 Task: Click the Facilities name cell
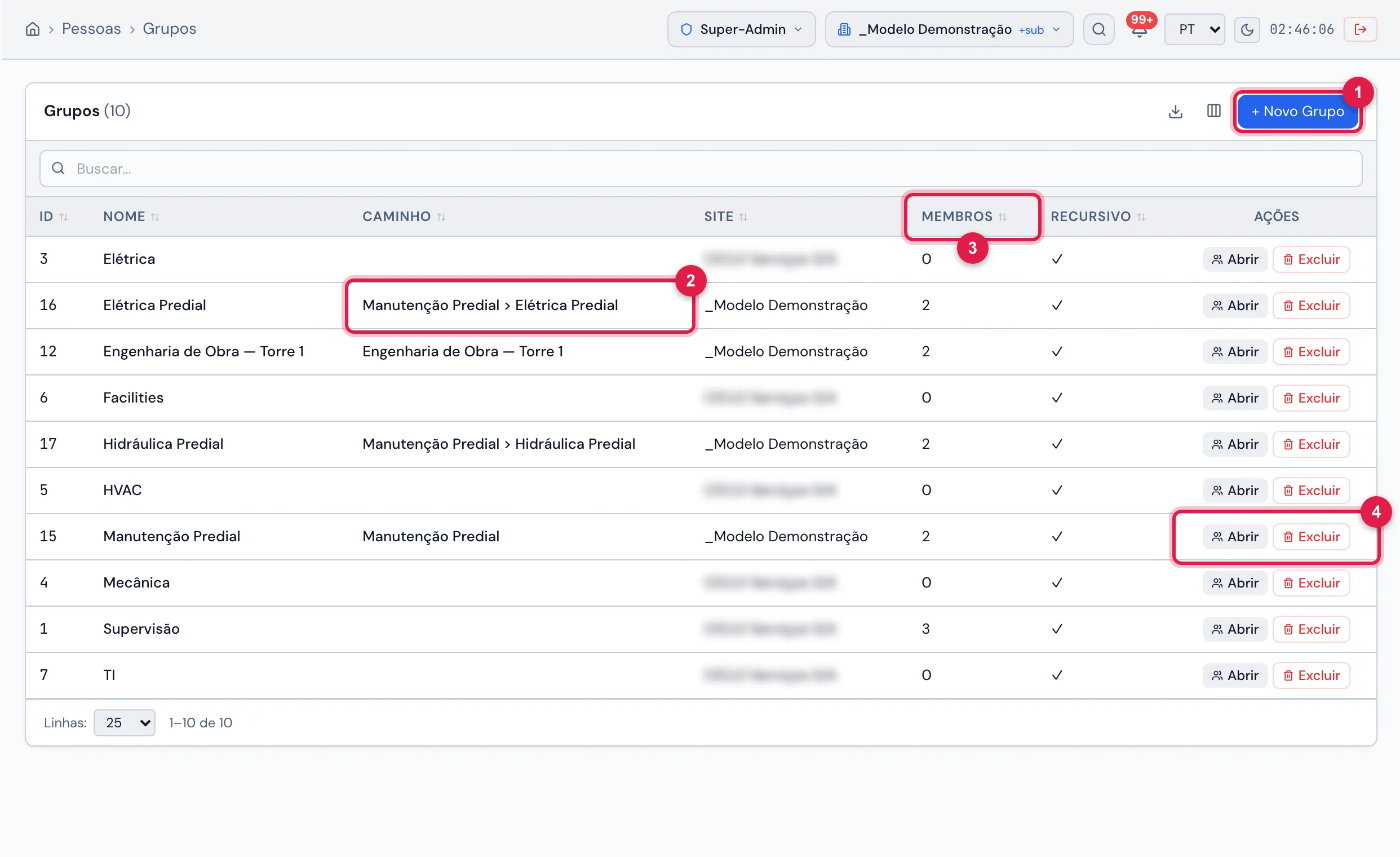(133, 398)
